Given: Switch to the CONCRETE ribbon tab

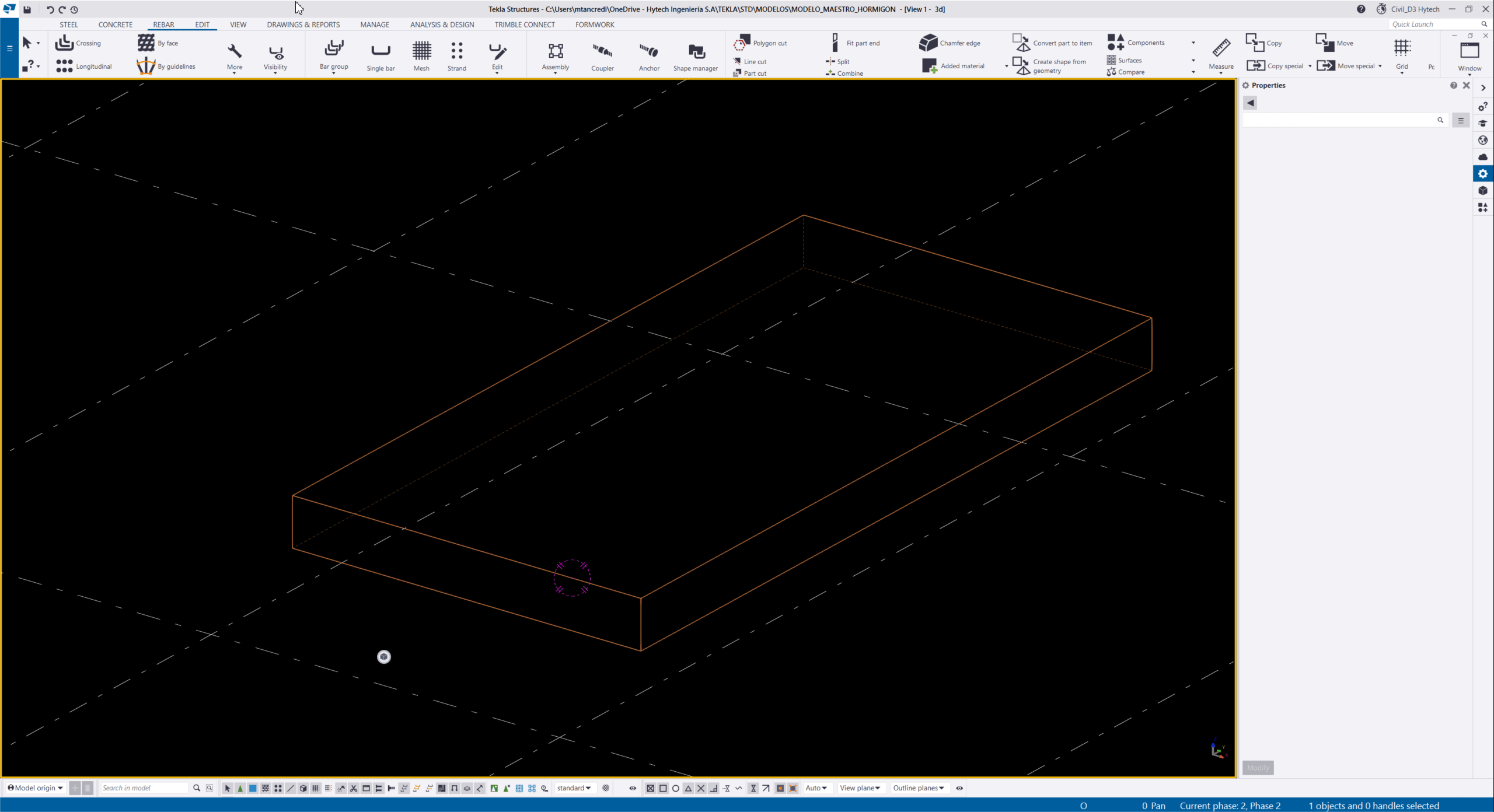Looking at the screenshot, I should 115,24.
